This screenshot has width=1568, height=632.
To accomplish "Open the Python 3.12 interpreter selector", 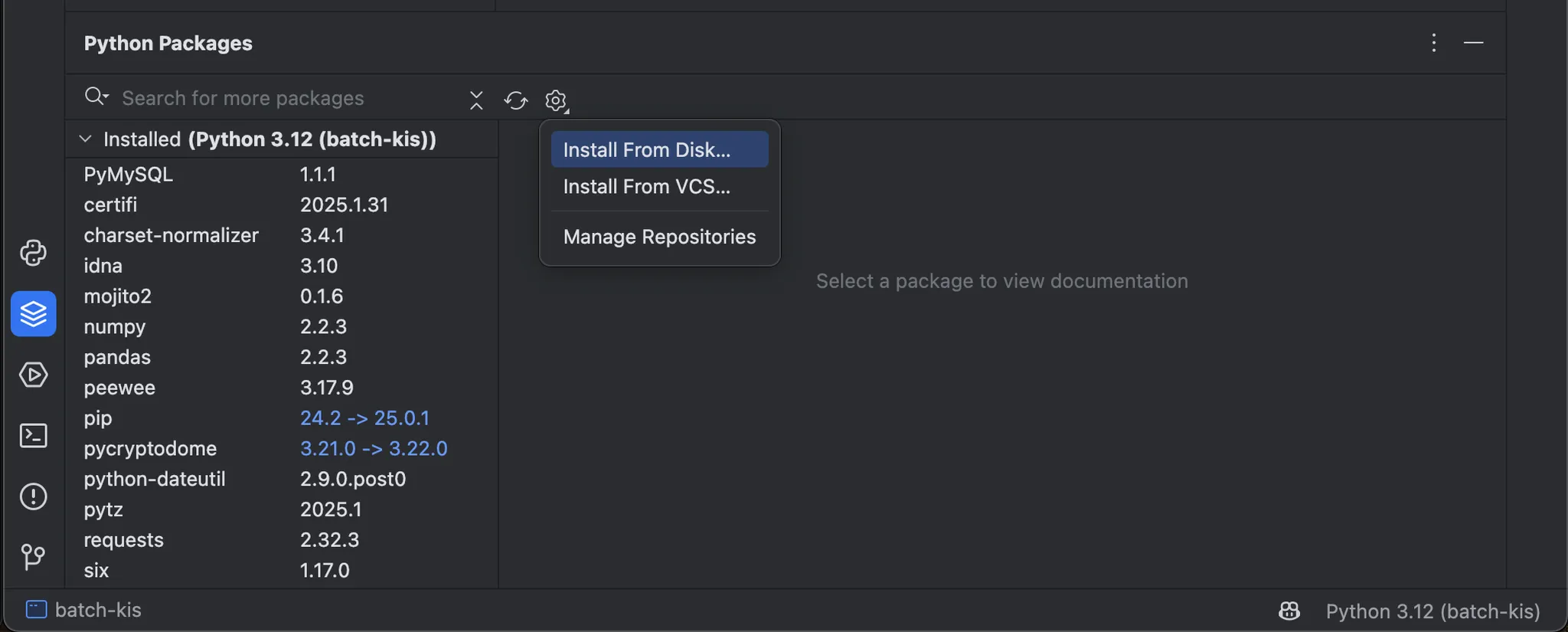I will [1432, 611].
